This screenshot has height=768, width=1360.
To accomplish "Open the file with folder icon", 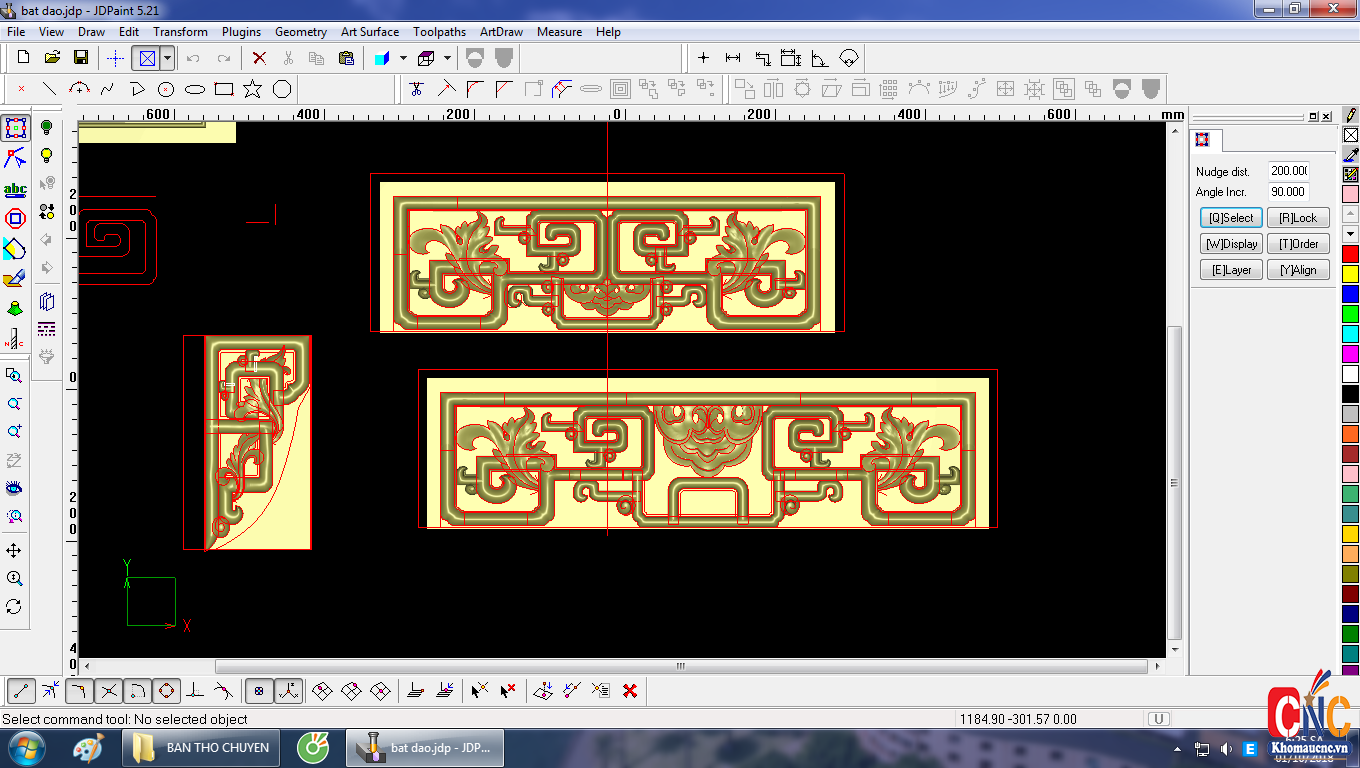I will tap(53, 58).
